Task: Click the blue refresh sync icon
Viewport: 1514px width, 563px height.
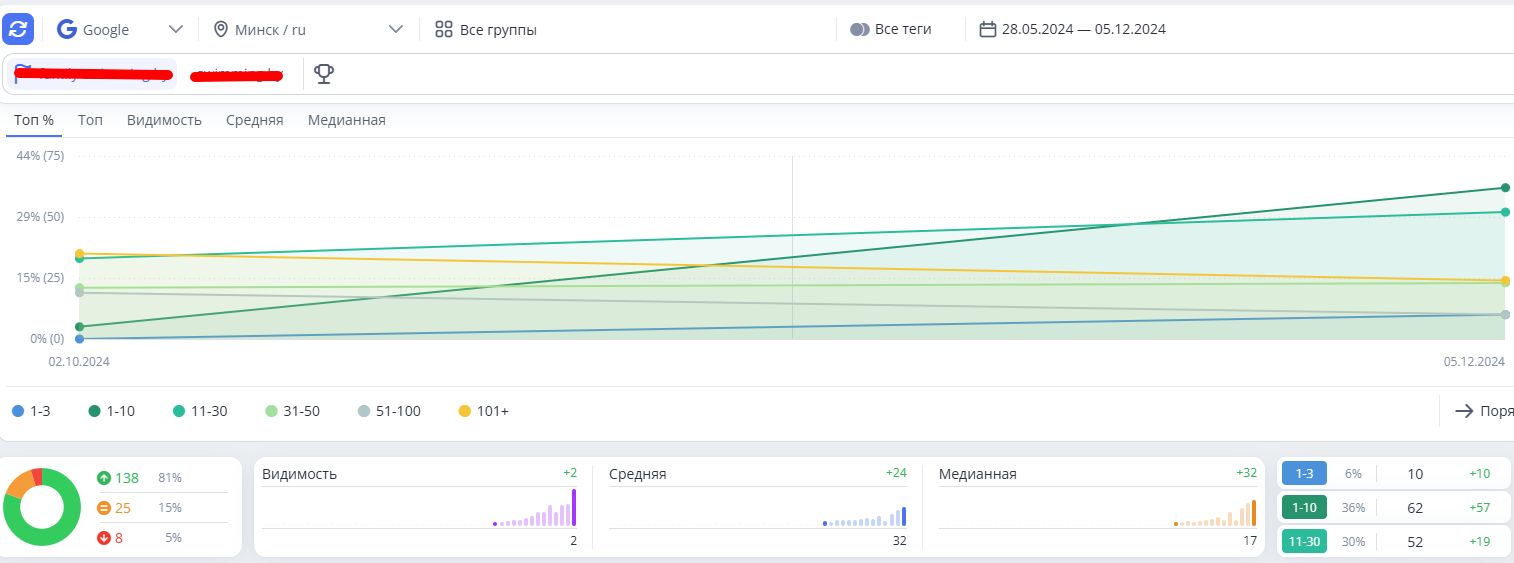Action: (x=18, y=29)
